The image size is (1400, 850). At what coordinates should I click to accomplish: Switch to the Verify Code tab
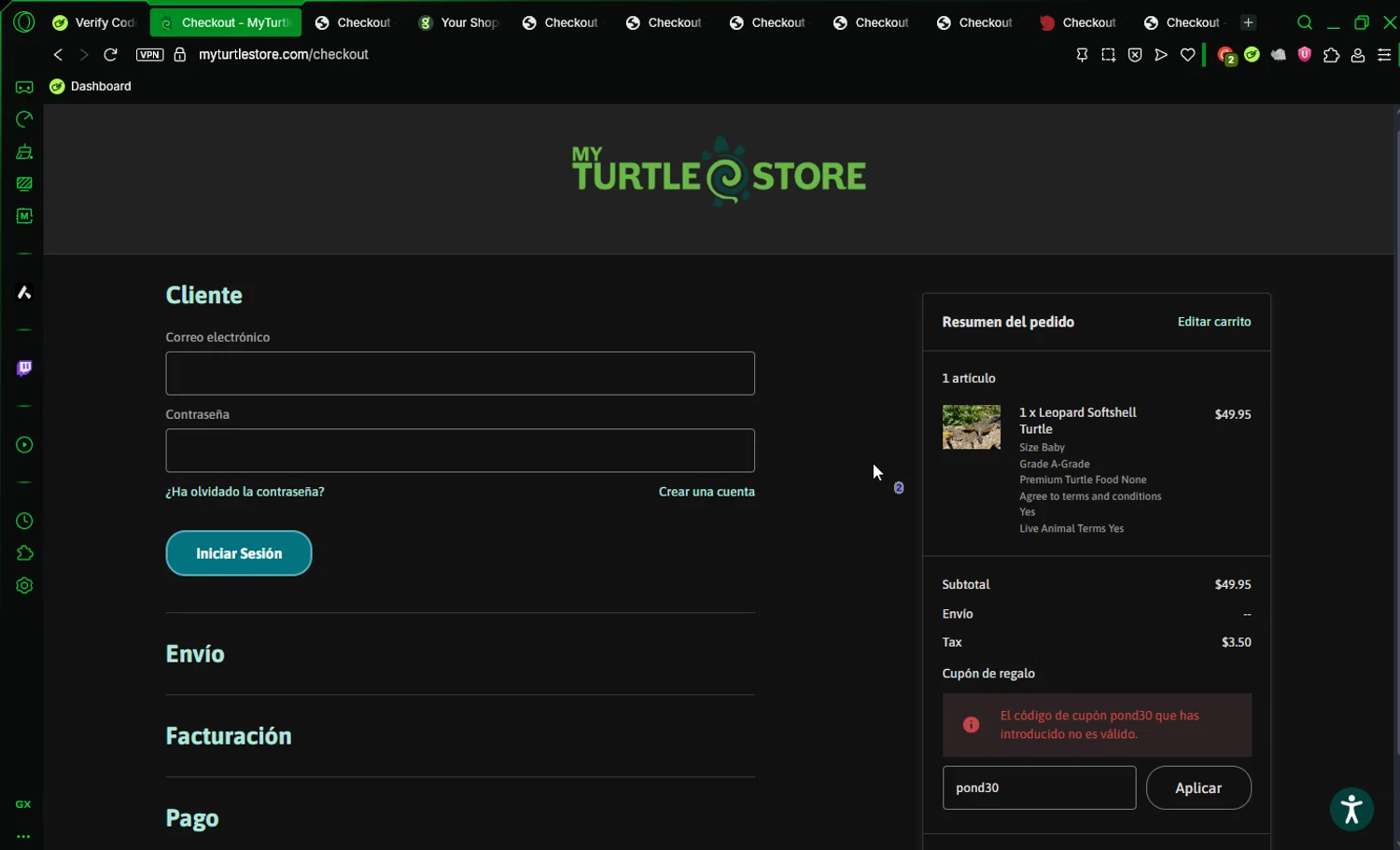tap(93, 22)
